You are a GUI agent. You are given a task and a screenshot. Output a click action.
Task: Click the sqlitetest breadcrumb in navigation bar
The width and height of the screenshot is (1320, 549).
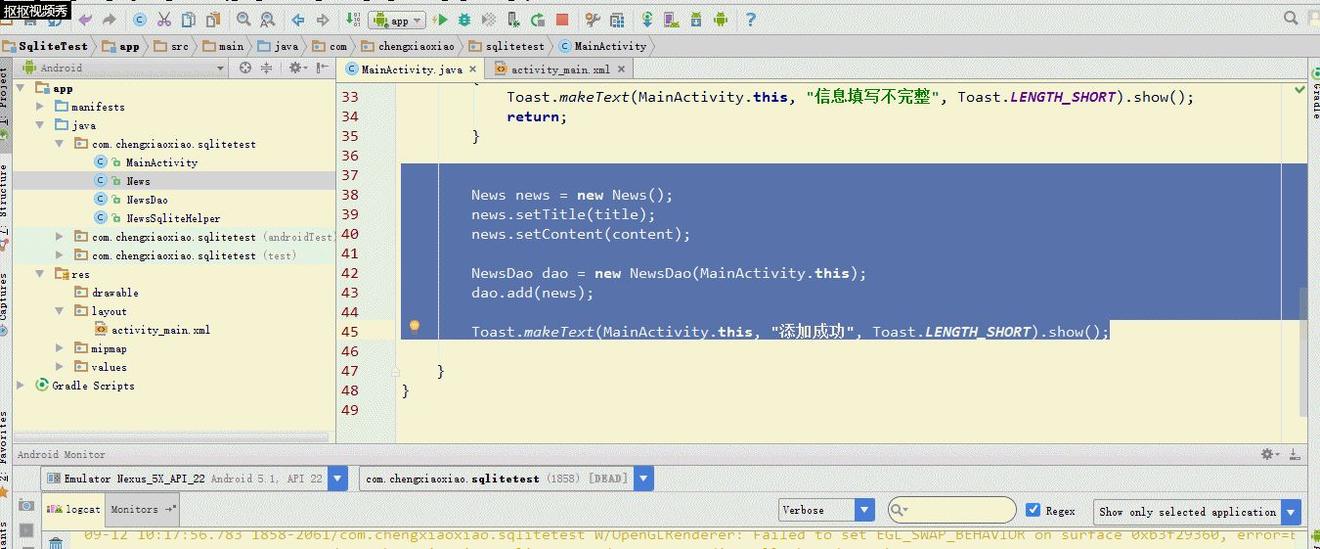click(x=515, y=46)
